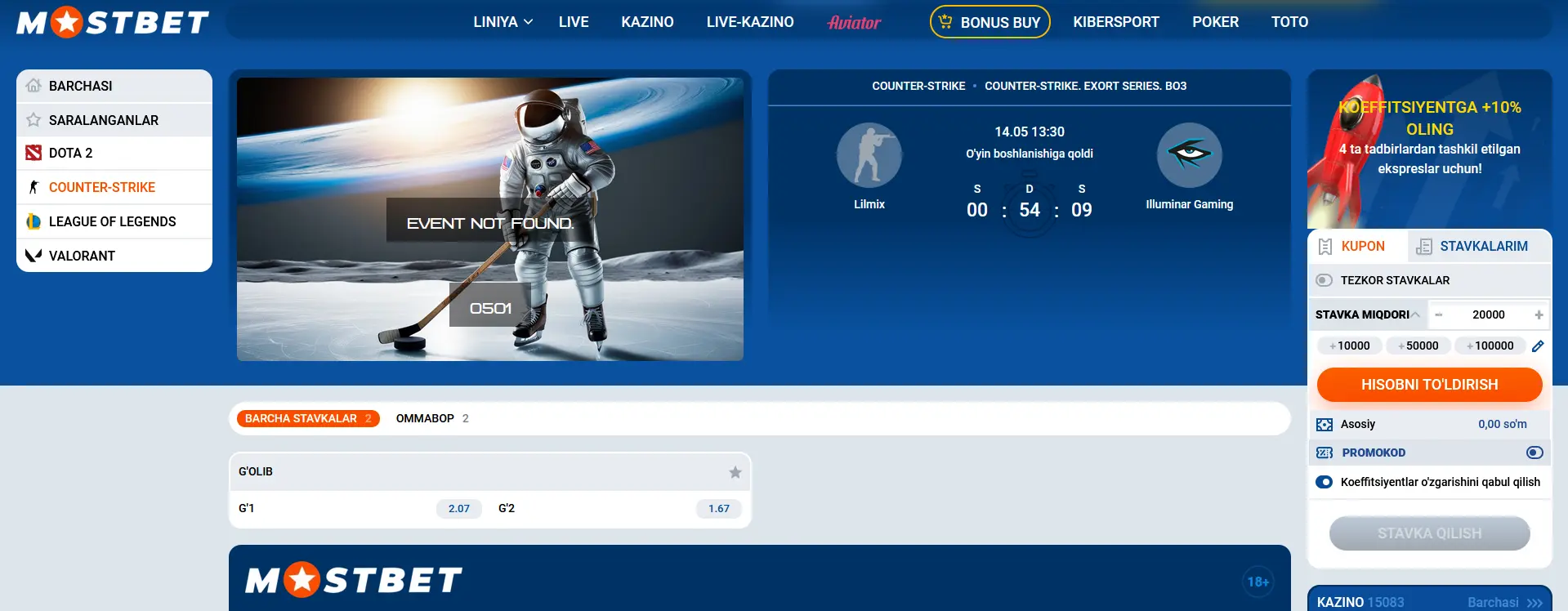Open the Kupon receipt icon
This screenshot has width=1568, height=611.
coord(1325,246)
